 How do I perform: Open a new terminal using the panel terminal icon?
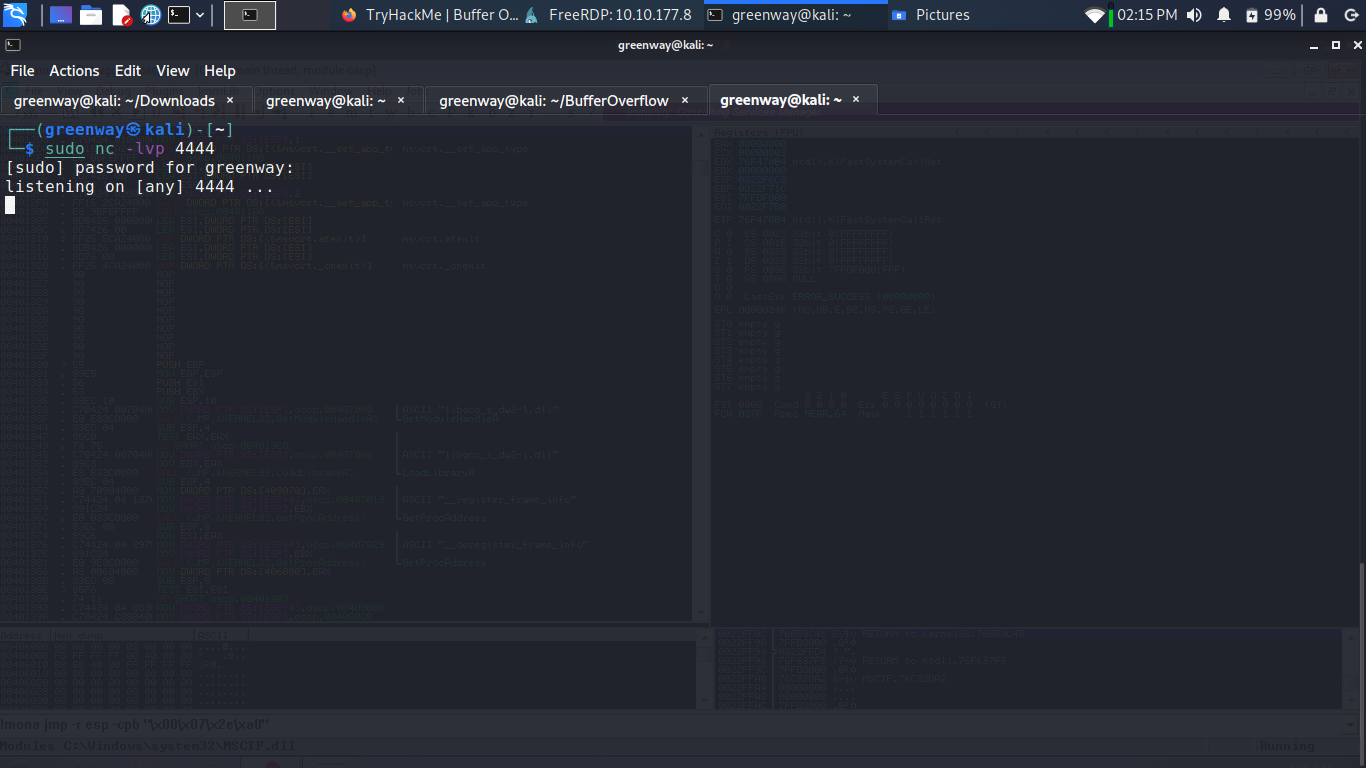(178, 15)
